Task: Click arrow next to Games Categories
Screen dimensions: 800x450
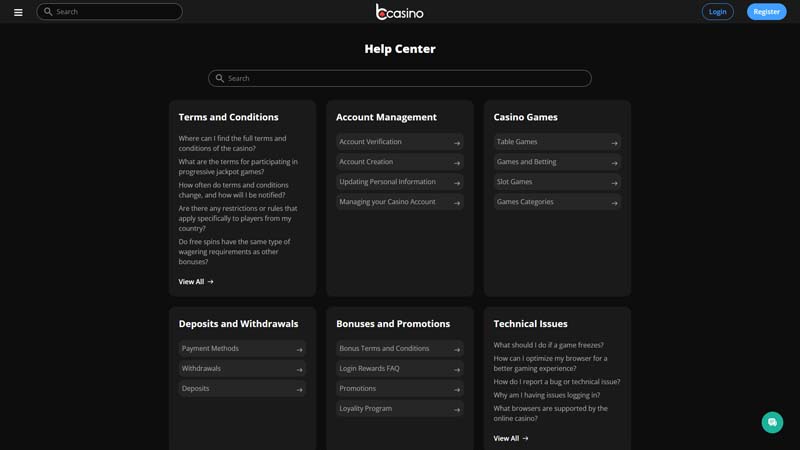Action: (x=614, y=203)
